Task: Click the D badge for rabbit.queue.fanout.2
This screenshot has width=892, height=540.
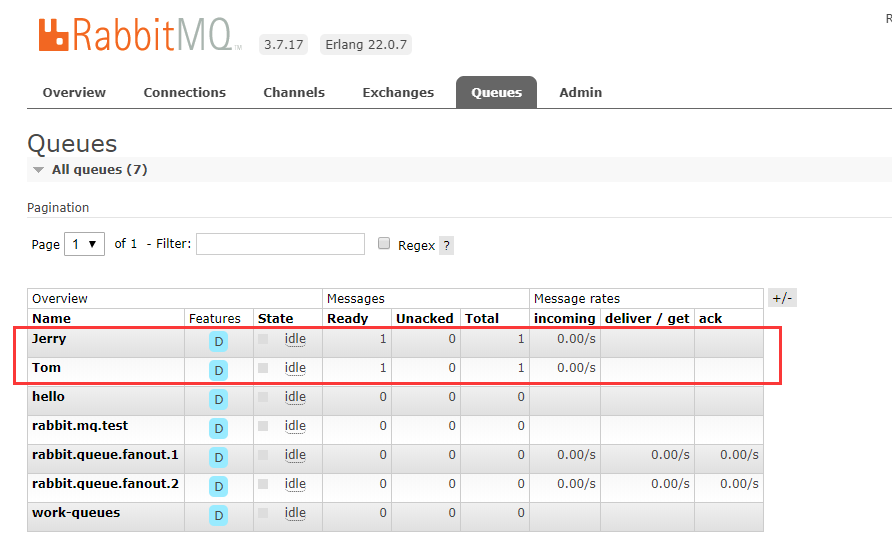Action: click(x=218, y=487)
